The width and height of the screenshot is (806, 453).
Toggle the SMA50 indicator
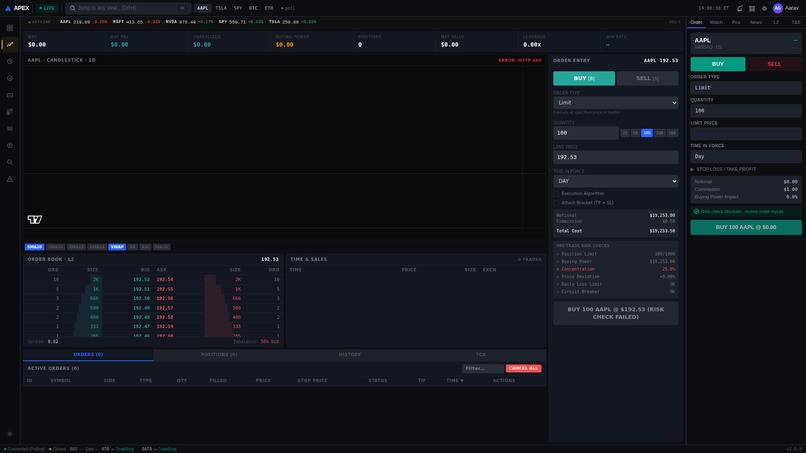click(56, 247)
